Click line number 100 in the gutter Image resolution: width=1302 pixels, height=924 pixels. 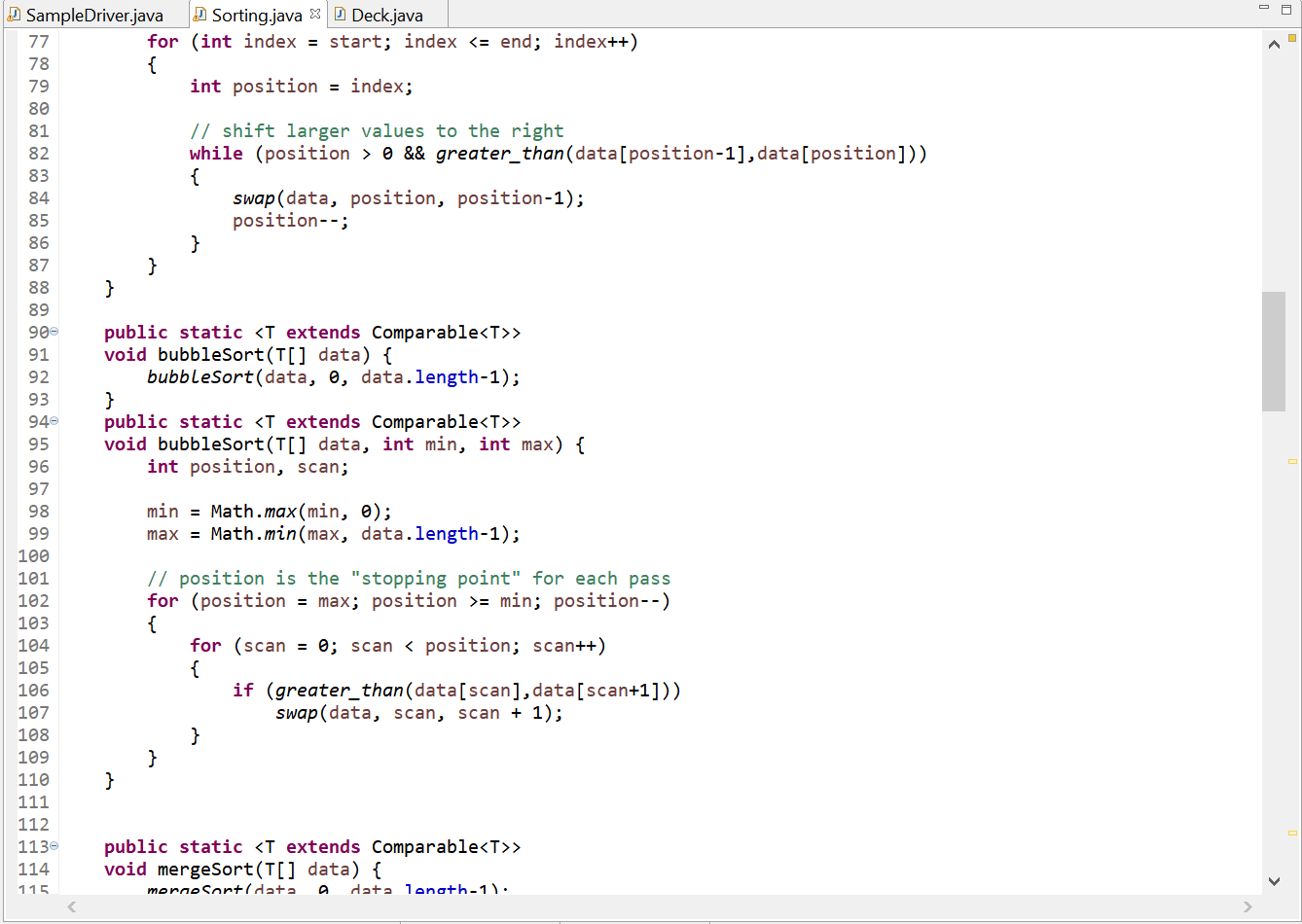click(x=33, y=555)
